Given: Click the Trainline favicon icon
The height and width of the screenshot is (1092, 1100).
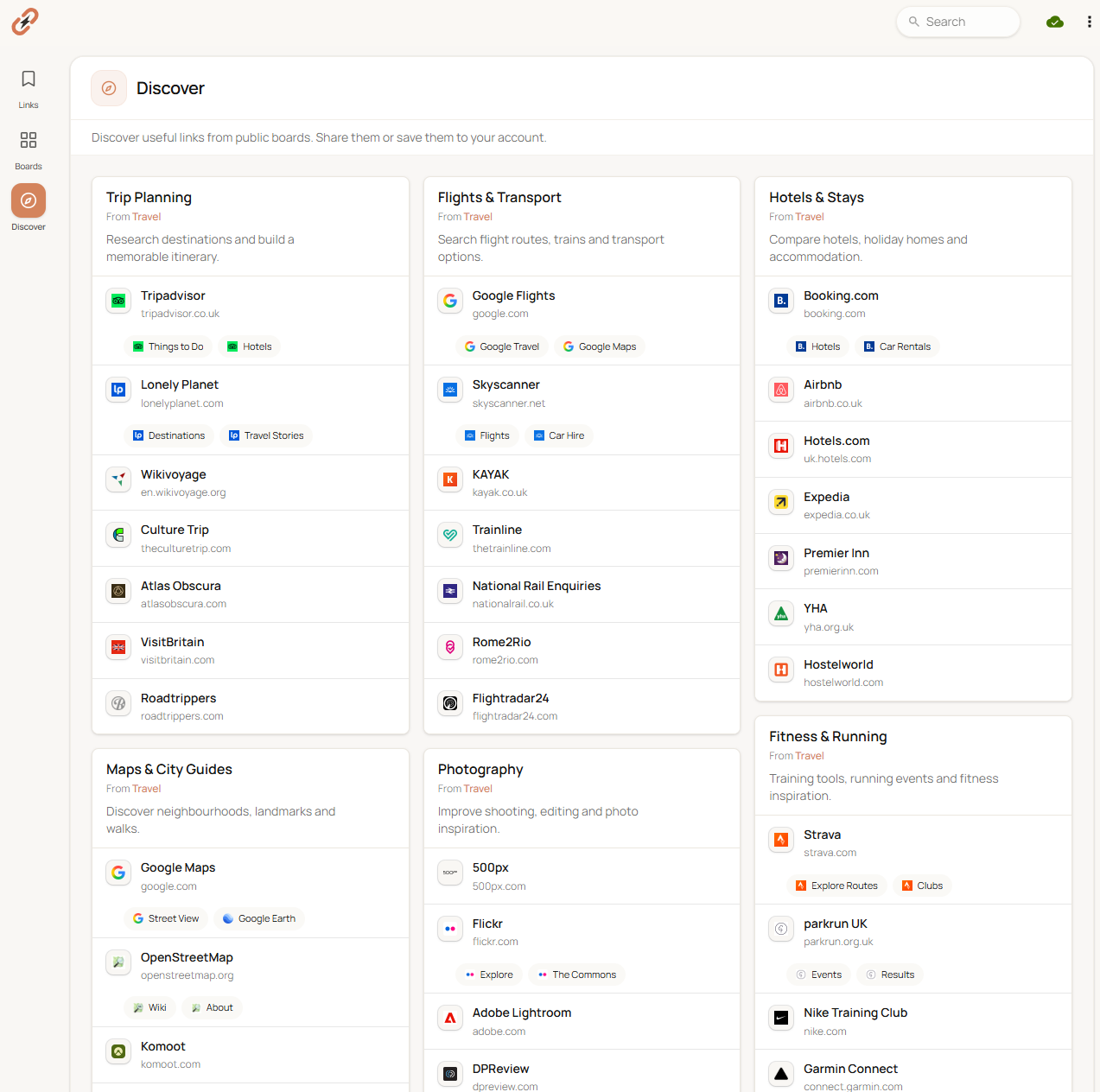Looking at the screenshot, I should click(450, 535).
